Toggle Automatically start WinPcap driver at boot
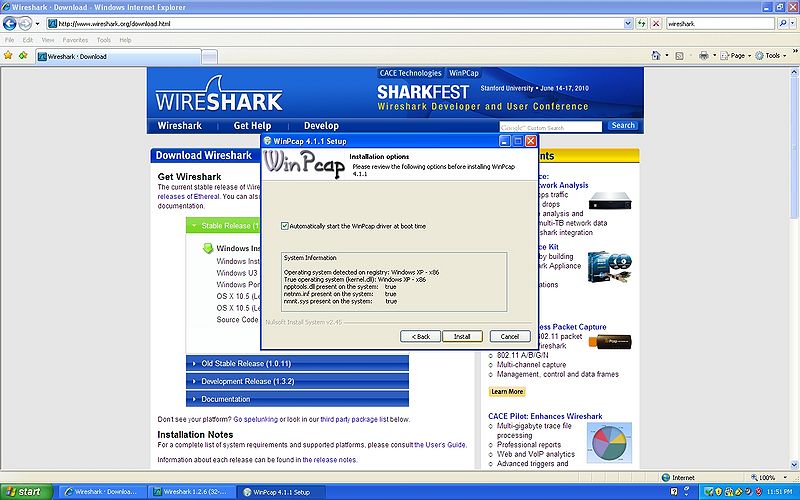The height and width of the screenshot is (500, 800). point(285,226)
